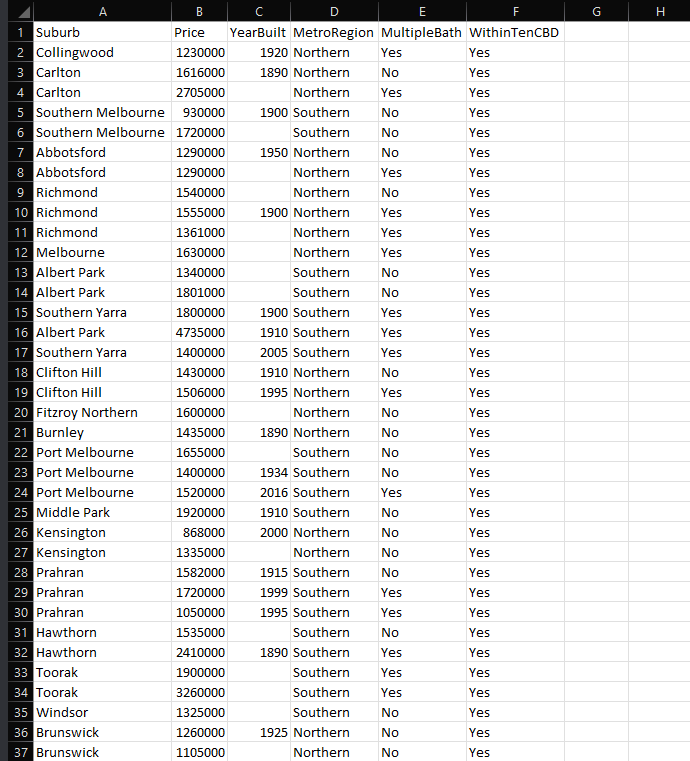This screenshot has width=690, height=761.
Task: Select the 1950 year cell for Abbotsford
Action: (259, 152)
